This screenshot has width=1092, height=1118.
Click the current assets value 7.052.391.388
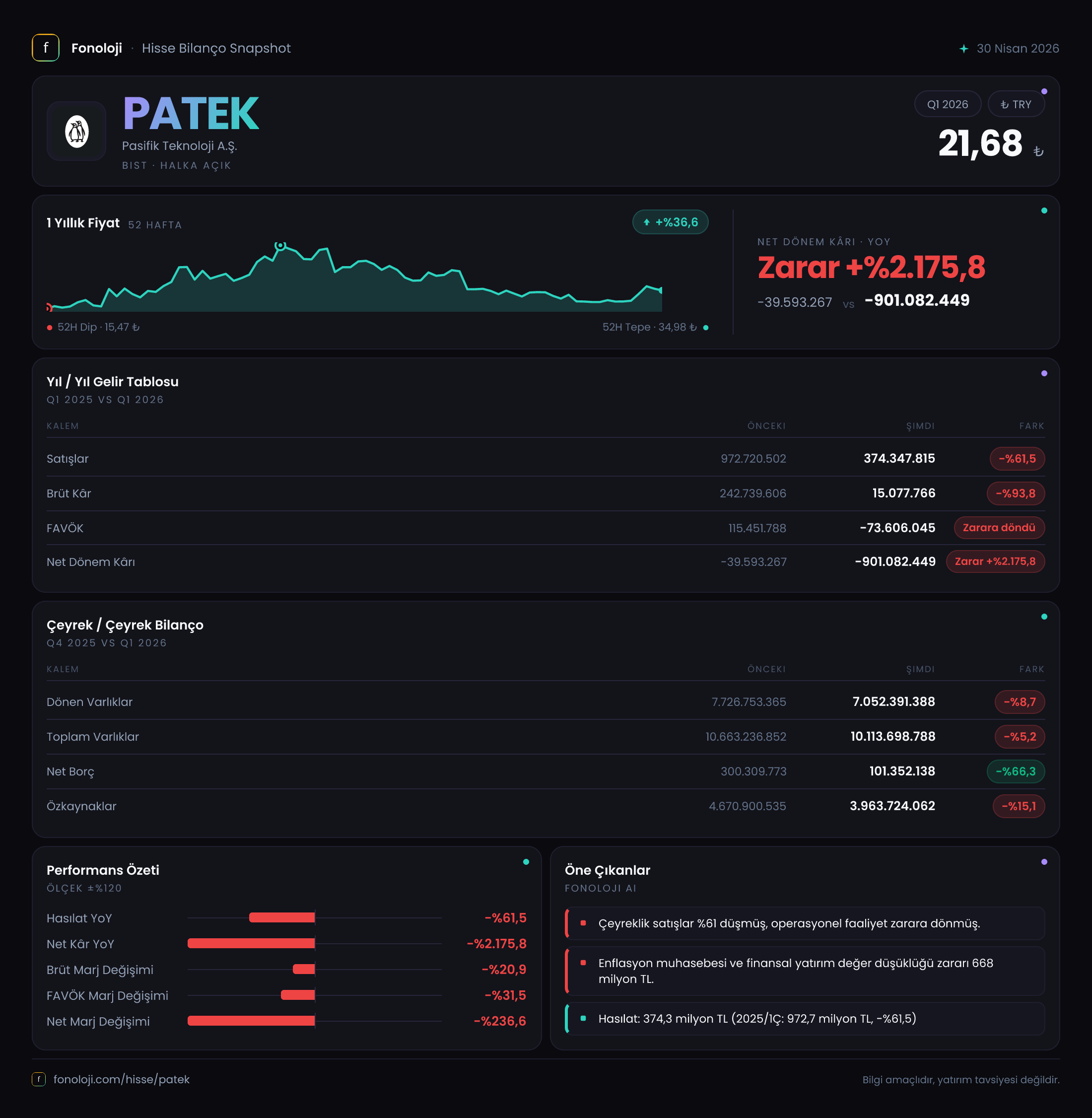tap(893, 701)
